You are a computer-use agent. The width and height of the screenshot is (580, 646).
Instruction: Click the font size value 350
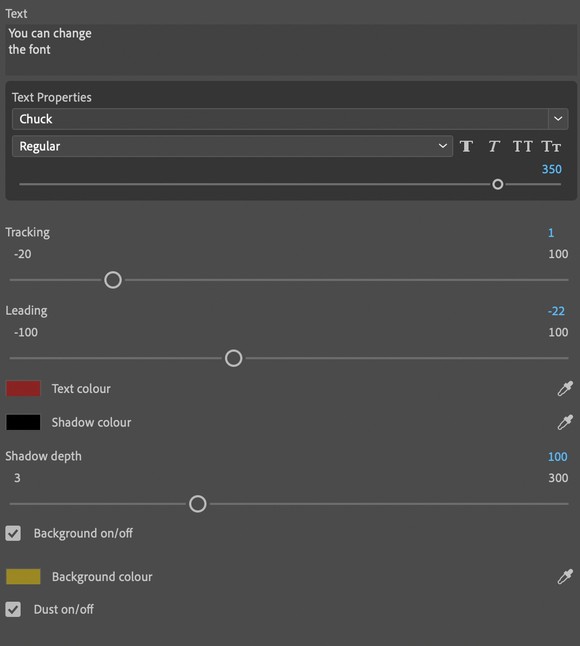(552, 169)
